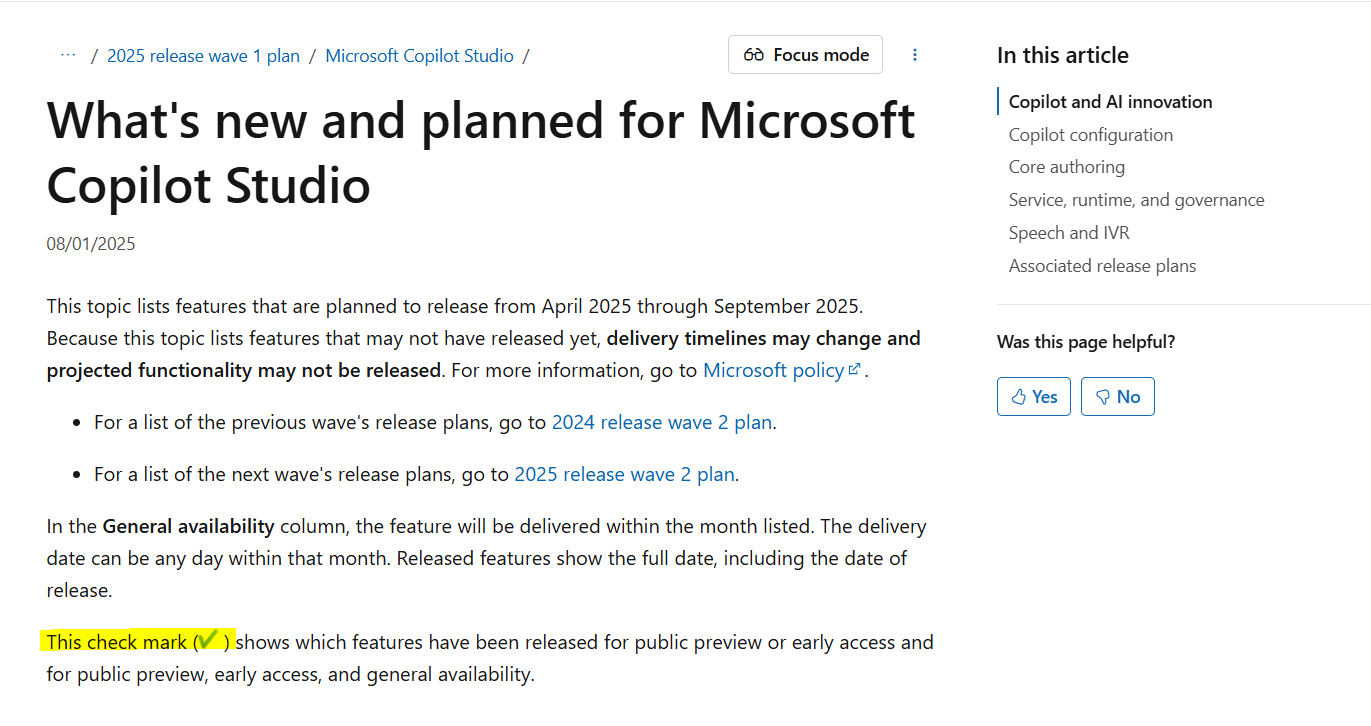This screenshot has width=1371, height=726.
Task: Click the thumbs-up icon in Yes
Action: [x=1019, y=397]
